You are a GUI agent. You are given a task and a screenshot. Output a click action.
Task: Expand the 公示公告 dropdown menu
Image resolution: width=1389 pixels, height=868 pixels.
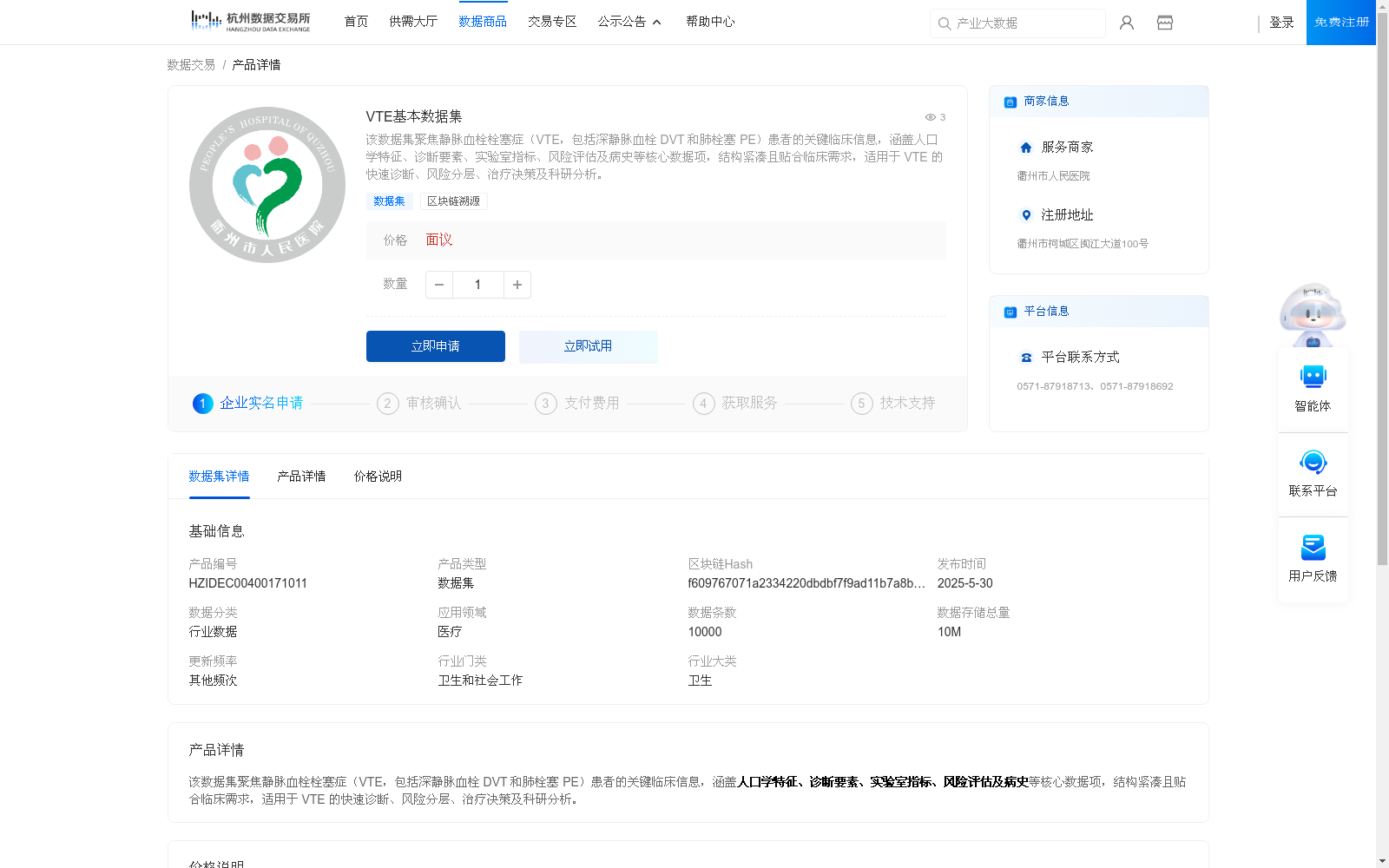point(629,22)
